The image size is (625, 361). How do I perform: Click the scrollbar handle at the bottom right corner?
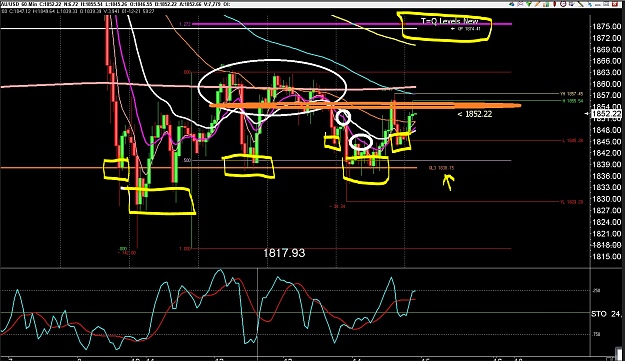click(x=619, y=353)
